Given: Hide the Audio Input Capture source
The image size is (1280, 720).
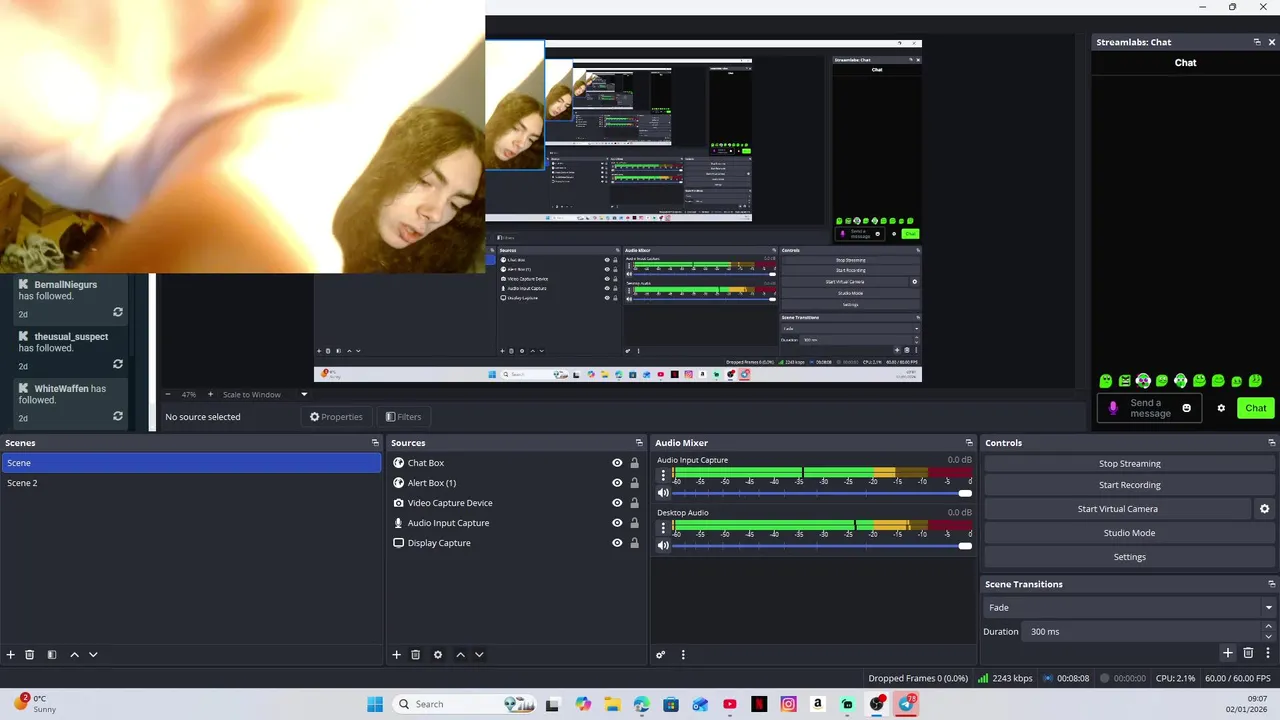Looking at the screenshot, I should [617, 523].
